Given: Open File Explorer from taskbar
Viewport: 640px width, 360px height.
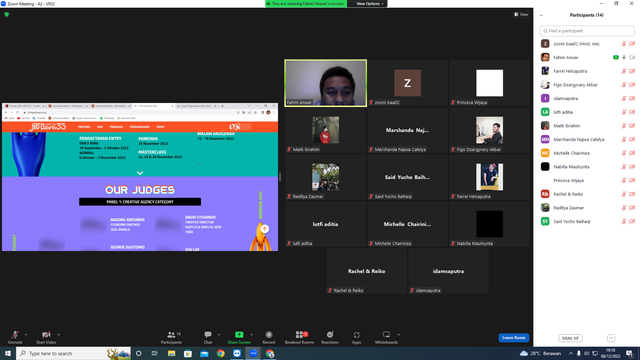Looking at the screenshot, I should pos(171,353).
